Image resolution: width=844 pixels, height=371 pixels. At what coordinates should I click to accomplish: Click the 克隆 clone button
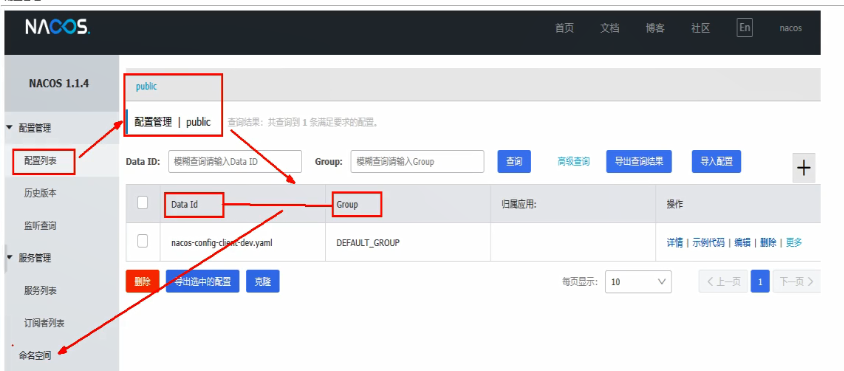(263, 282)
